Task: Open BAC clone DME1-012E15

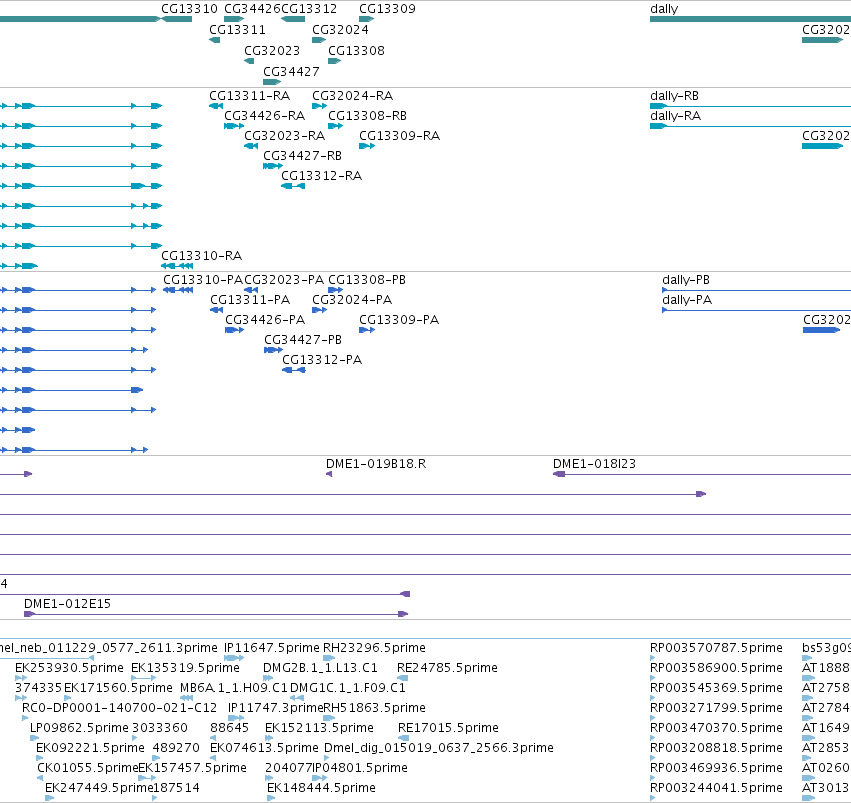Action: 67,604
